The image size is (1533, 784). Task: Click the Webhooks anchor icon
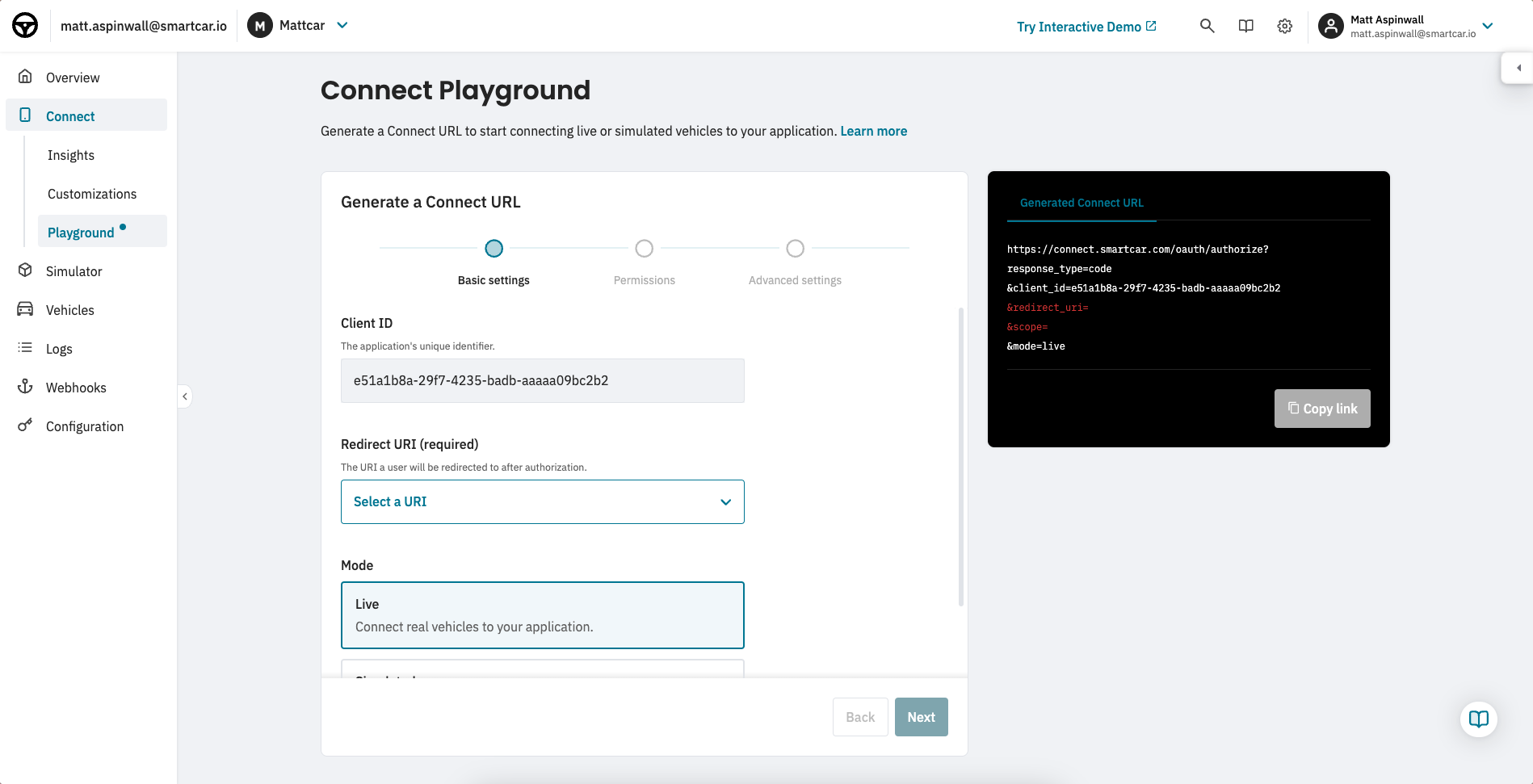(x=25, y=387)
